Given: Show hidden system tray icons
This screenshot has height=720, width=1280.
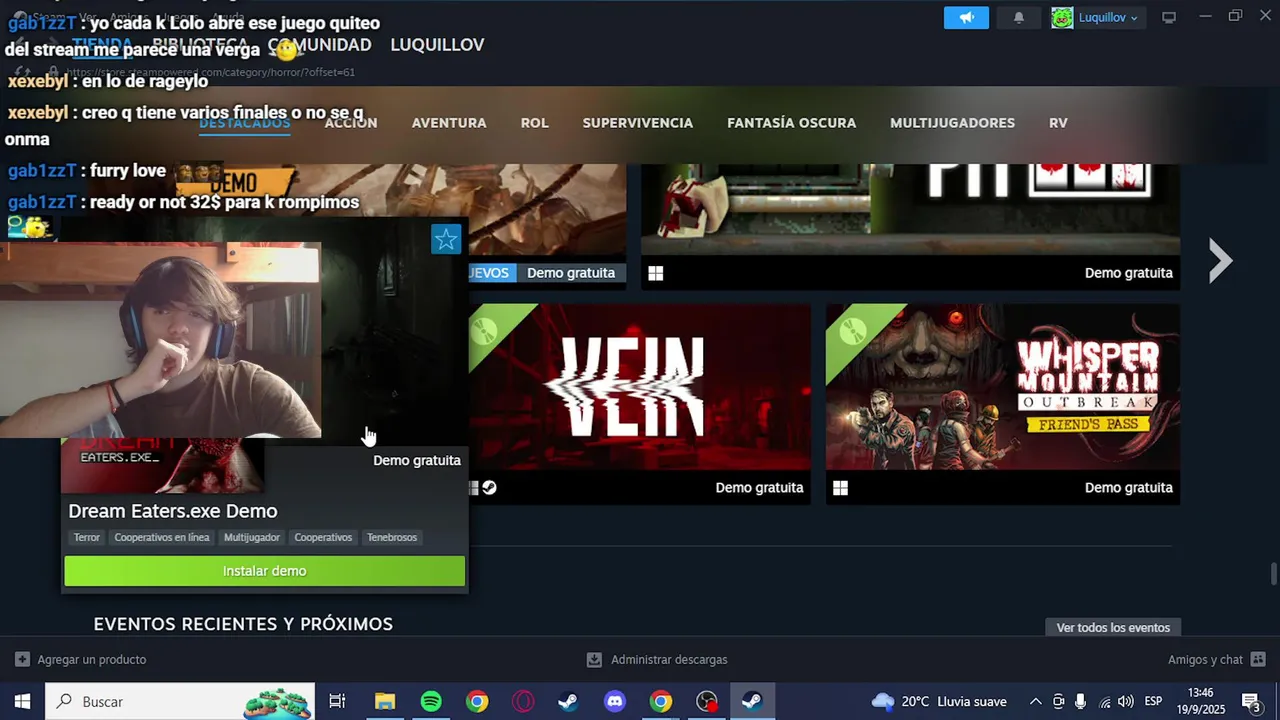Looking at the screenshot, I should pos(1035,702).
